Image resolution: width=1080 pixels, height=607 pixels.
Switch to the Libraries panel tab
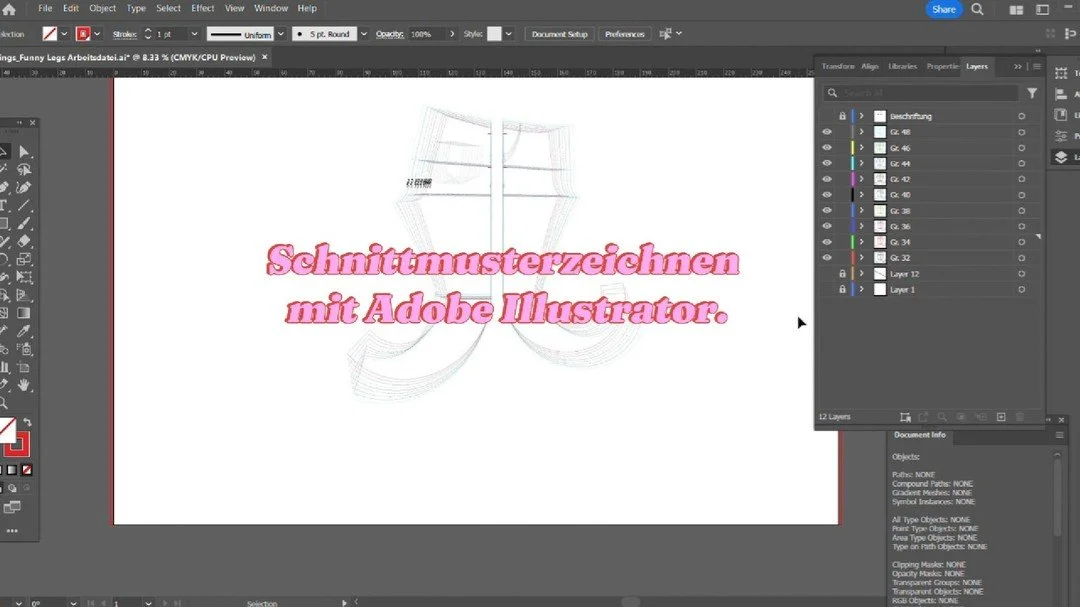pos(902,66)
